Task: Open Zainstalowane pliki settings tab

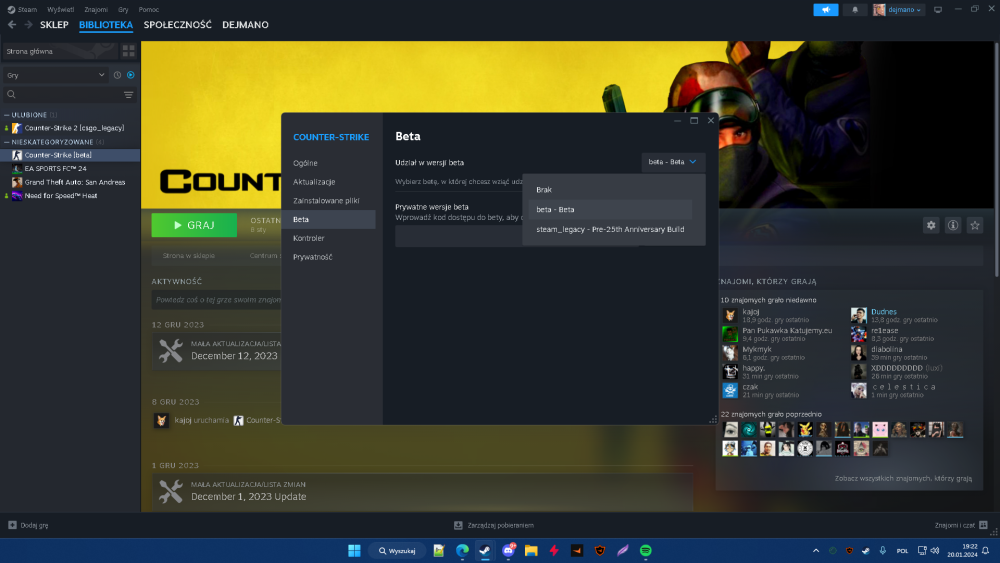Action: click(x=328, y=200)
